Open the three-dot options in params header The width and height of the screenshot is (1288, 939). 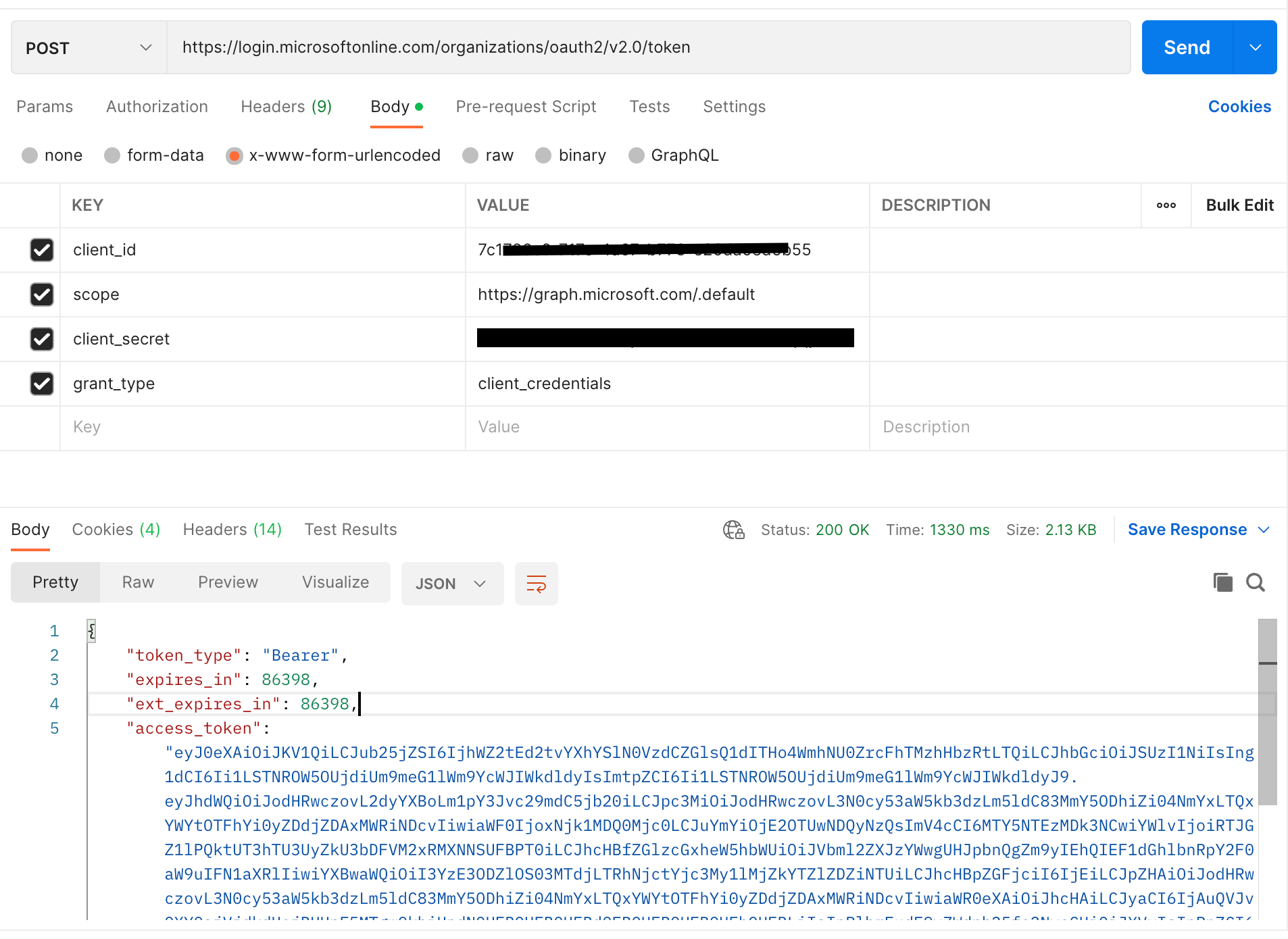pos(1166,205)
